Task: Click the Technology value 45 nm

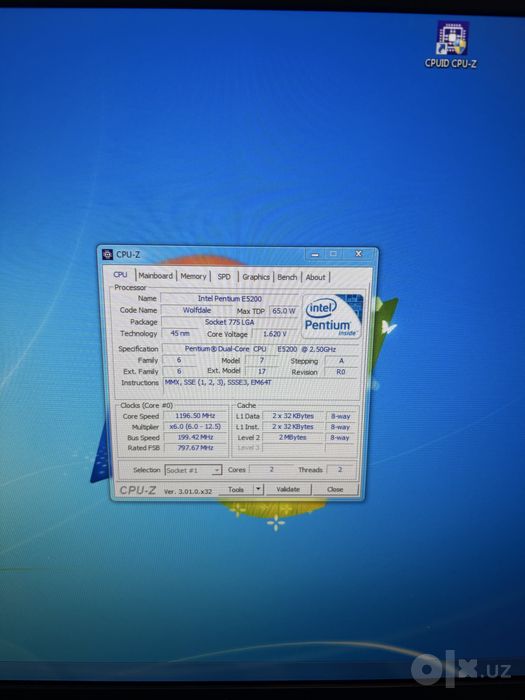Action: [180, 333]
